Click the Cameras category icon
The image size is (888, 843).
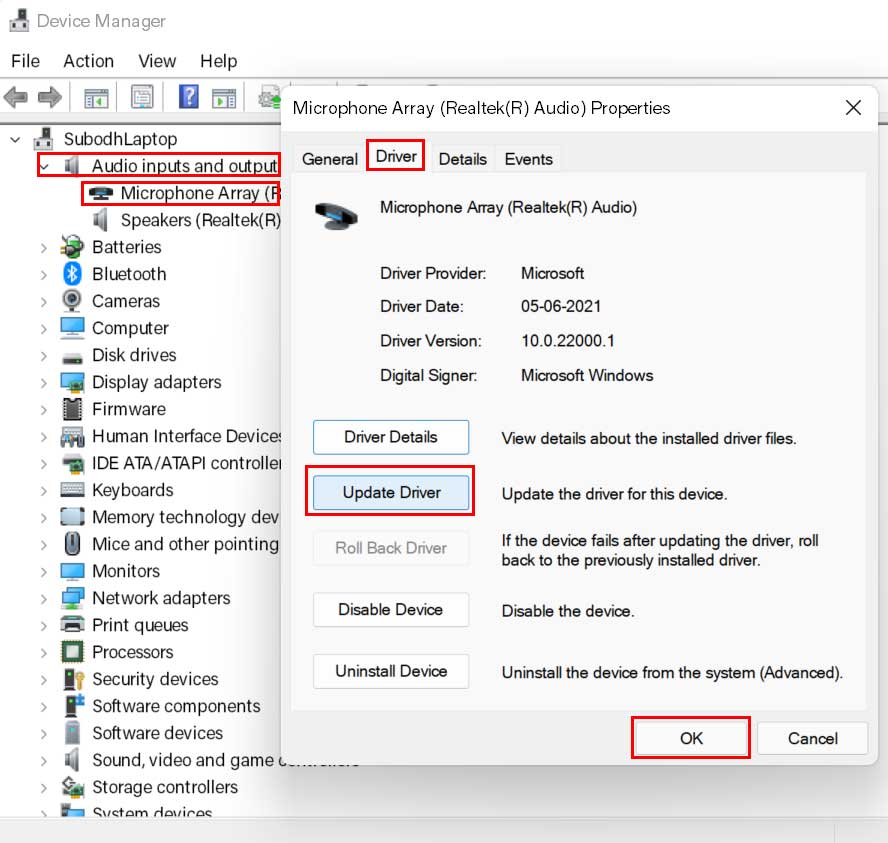tap(72, 301)
